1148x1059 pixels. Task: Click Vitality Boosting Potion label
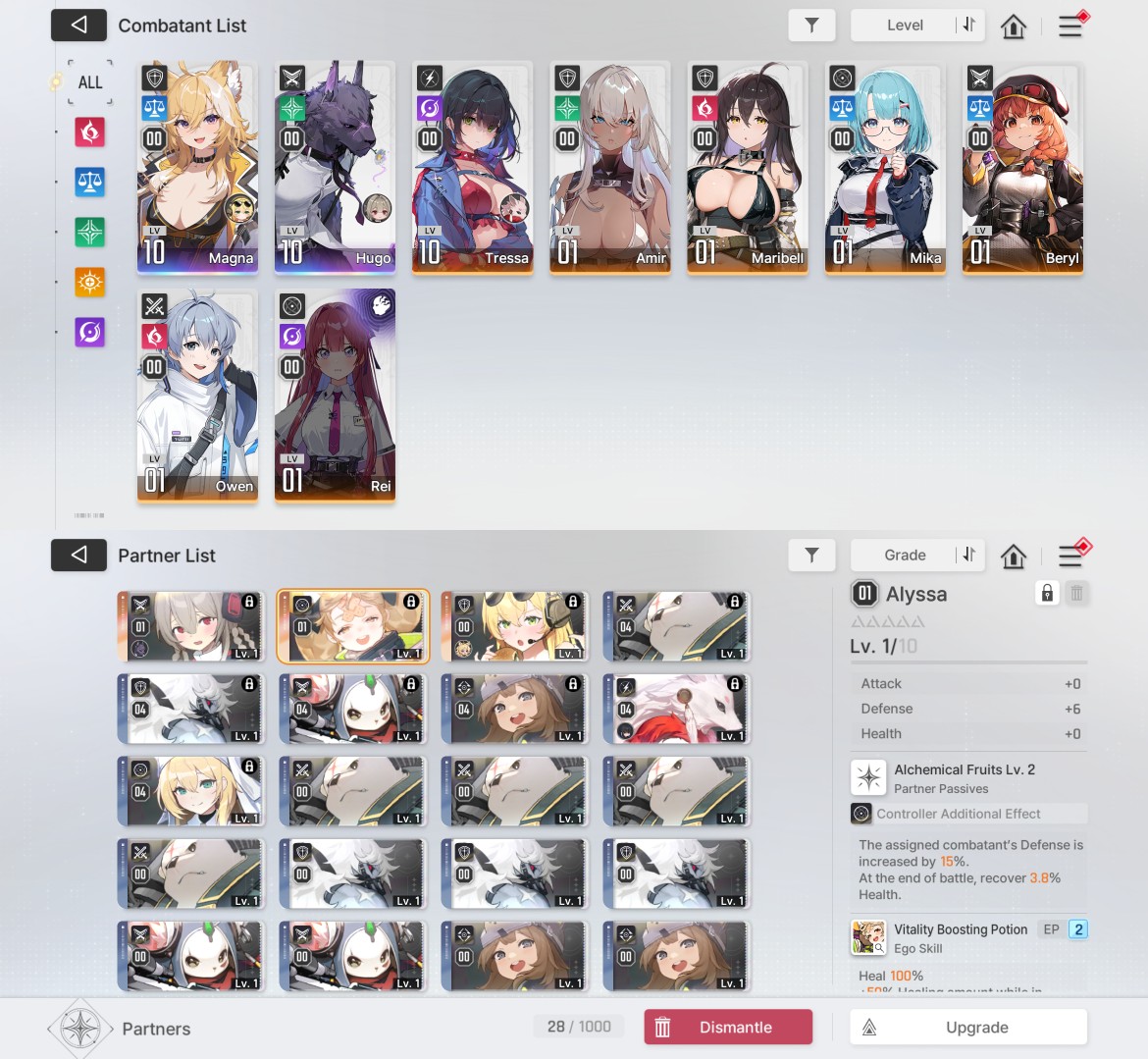[x=961, y=929]
